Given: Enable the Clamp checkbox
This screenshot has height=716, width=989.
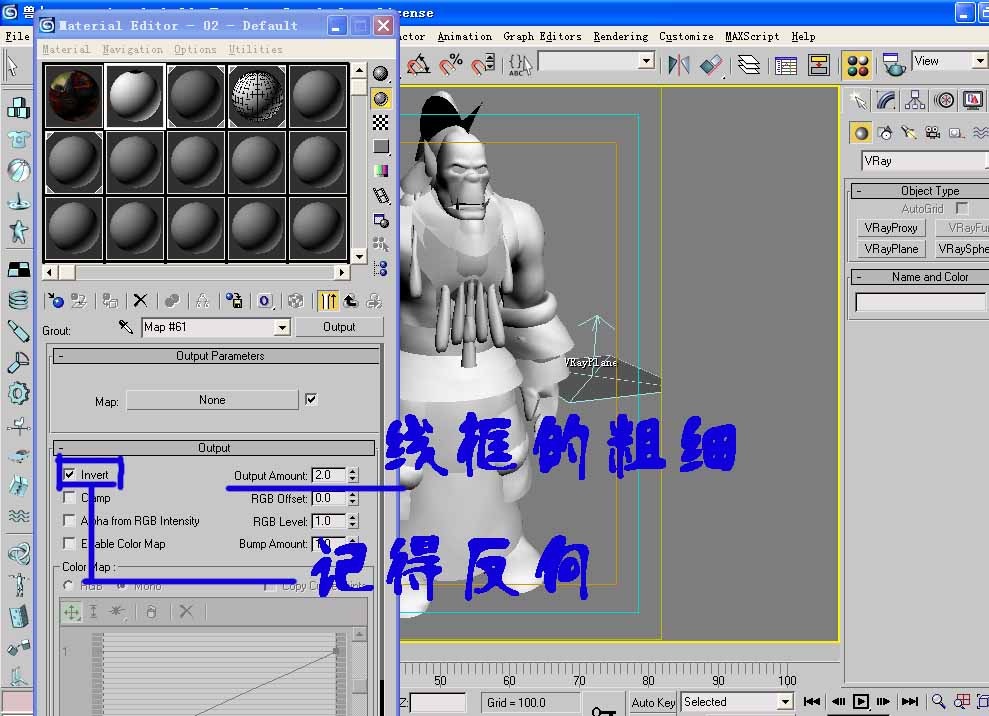Looking at the screenshot, I should click(x=68, y=498).
